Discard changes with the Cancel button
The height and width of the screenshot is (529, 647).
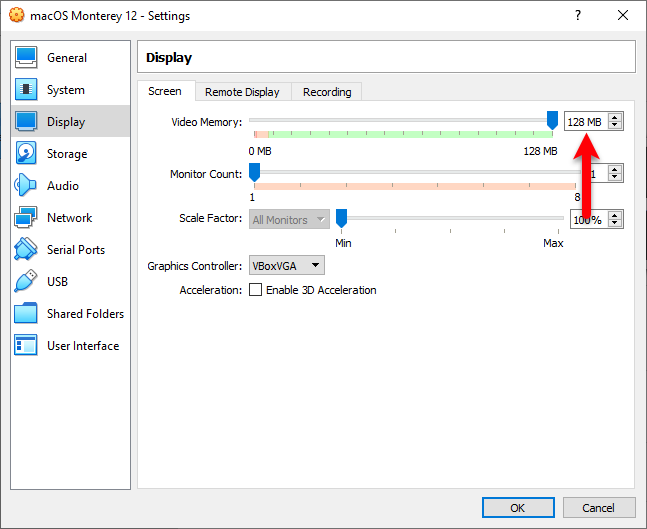(x=598, y=508)
